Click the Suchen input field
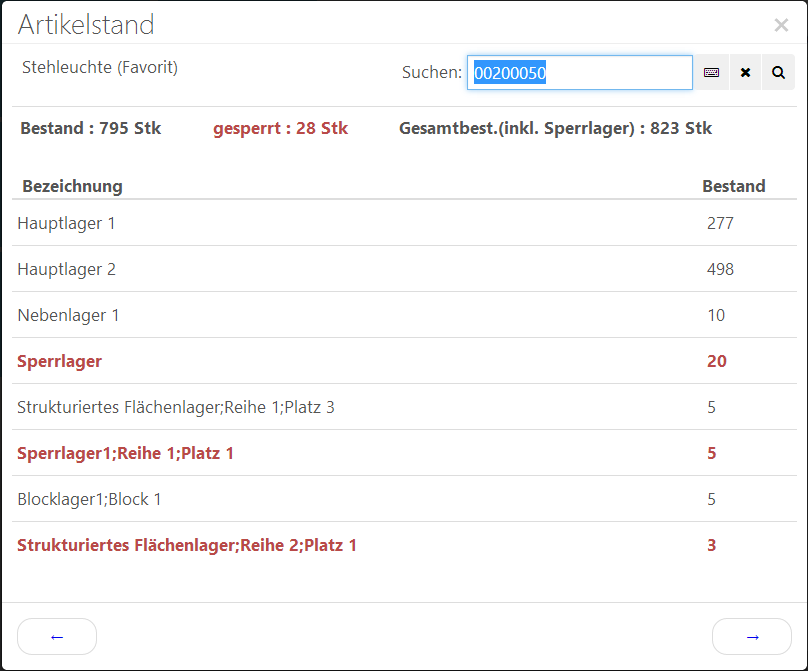Viewport: 808px width, 671px height. tap(579, 73)
